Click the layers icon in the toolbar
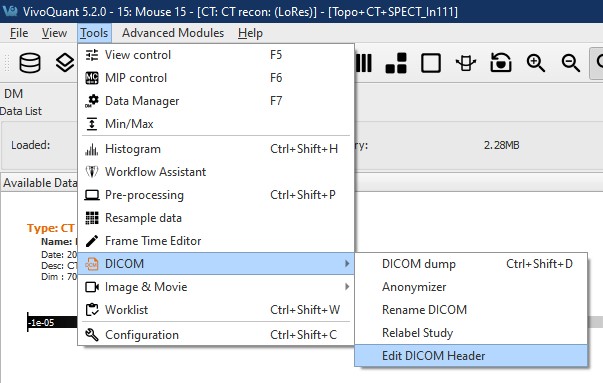 [65, 63]
